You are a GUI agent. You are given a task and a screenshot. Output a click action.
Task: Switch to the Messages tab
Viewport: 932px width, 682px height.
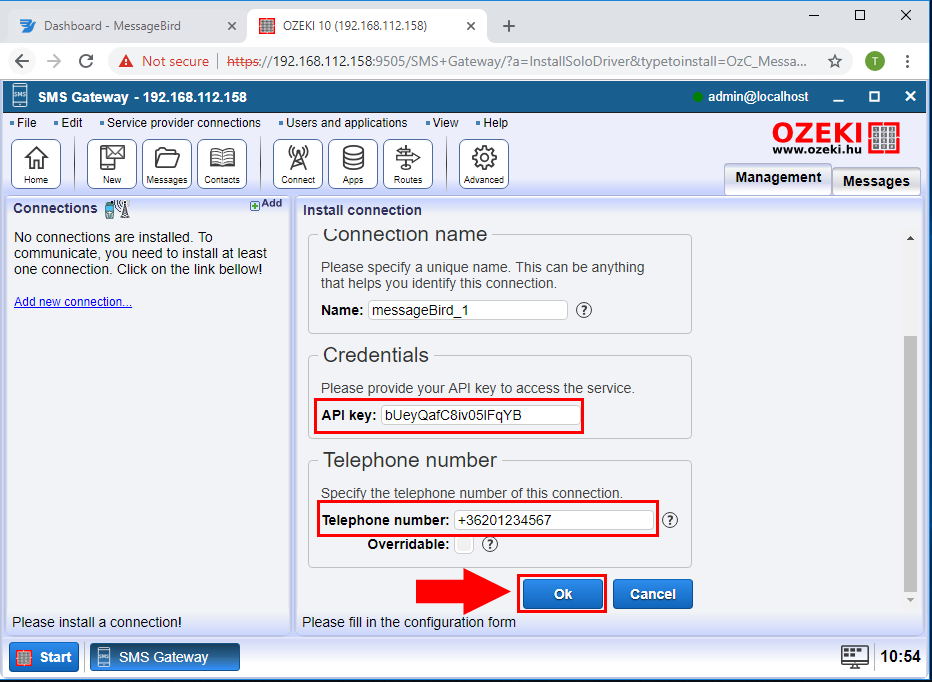(876, 181)
